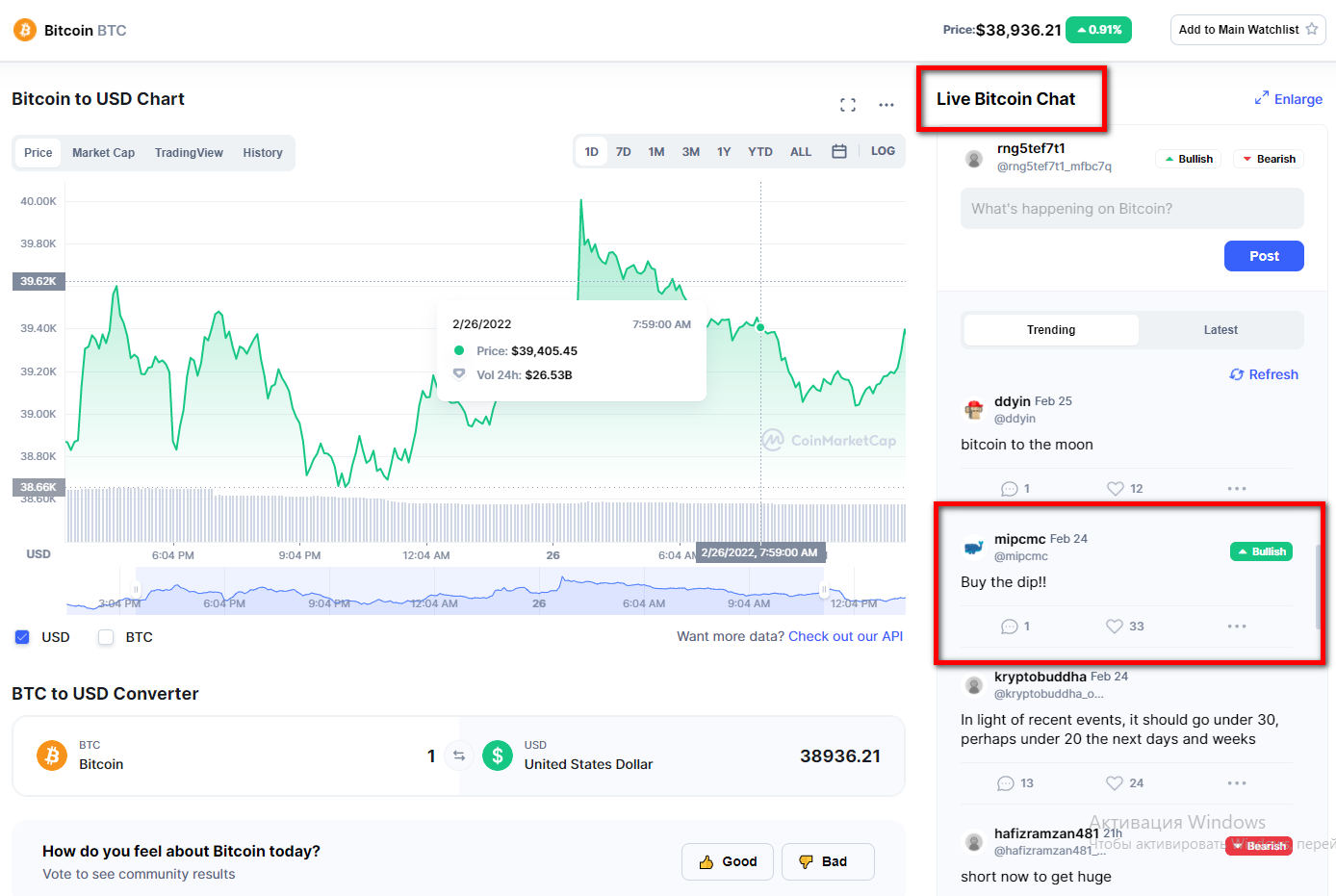Click the Bitcoin icon in converter
Viewport: 1336px width, 896px height.
point(52,755)
